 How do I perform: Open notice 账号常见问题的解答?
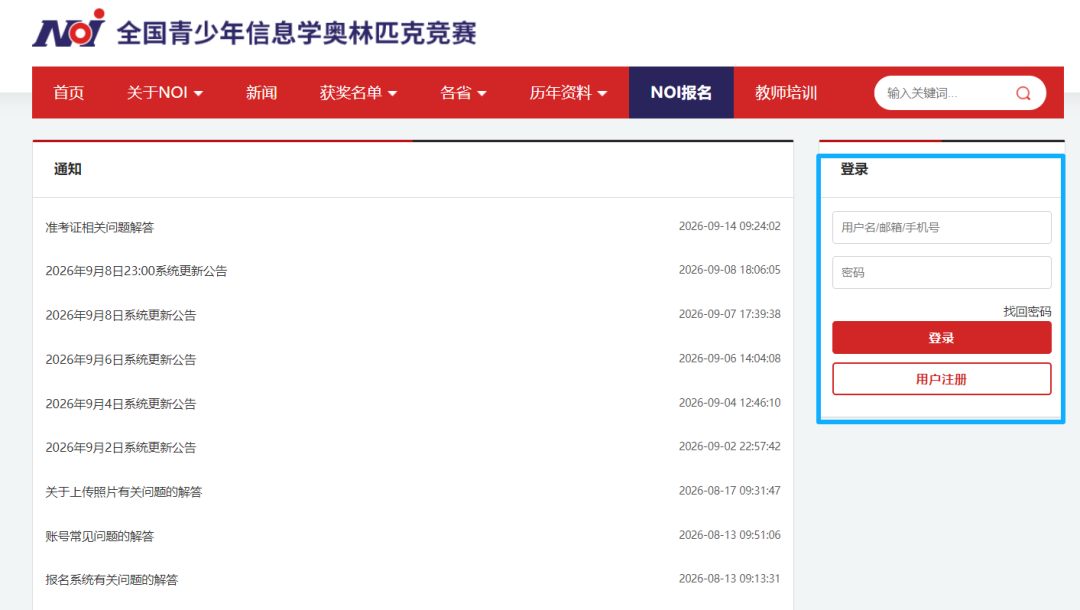coord(100,536)
